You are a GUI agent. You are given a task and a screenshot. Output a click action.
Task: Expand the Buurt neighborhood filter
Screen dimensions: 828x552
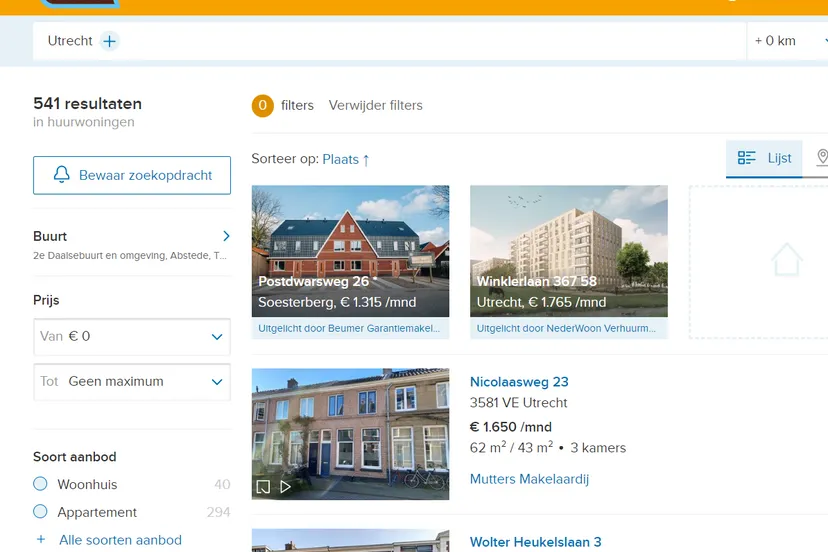(226, 237)
